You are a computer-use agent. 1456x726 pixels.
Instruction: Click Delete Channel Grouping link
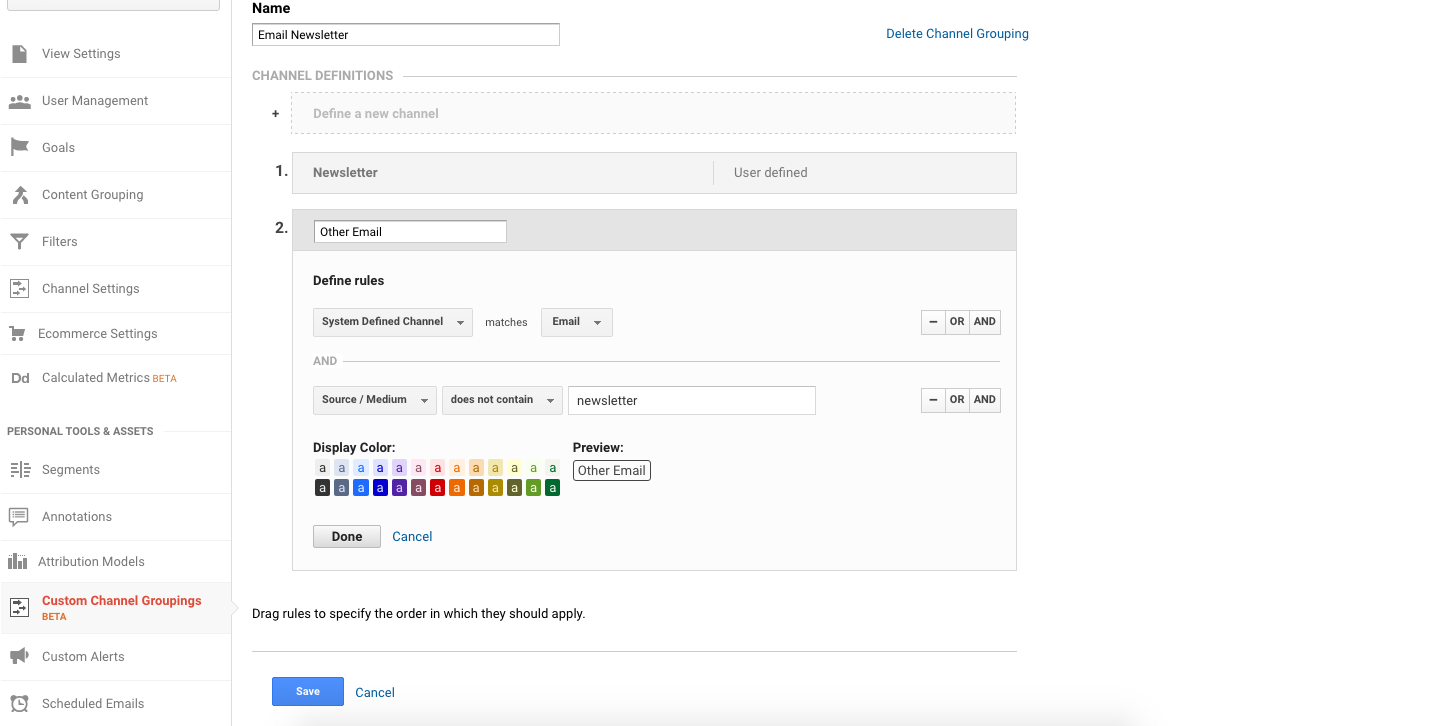tap(957, 33)
